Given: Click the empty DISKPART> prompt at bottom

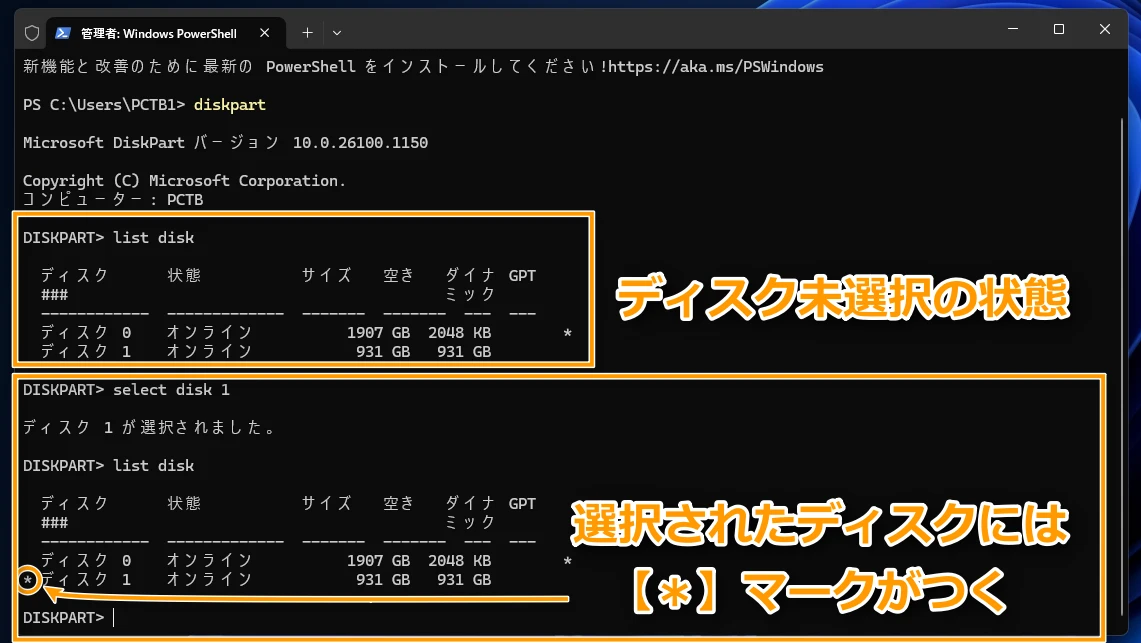Looking at the screenshot, I should click(x=64, y=617).
